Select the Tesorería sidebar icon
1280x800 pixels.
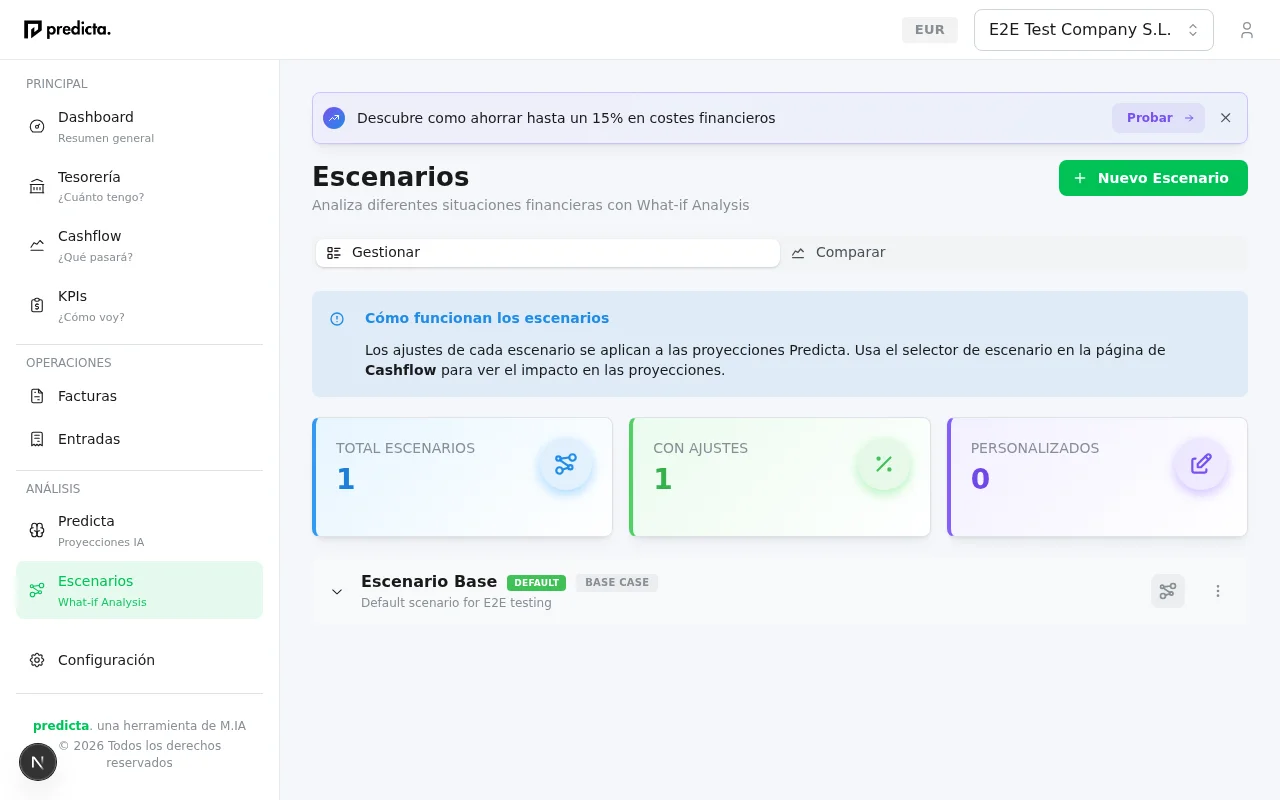37,186
